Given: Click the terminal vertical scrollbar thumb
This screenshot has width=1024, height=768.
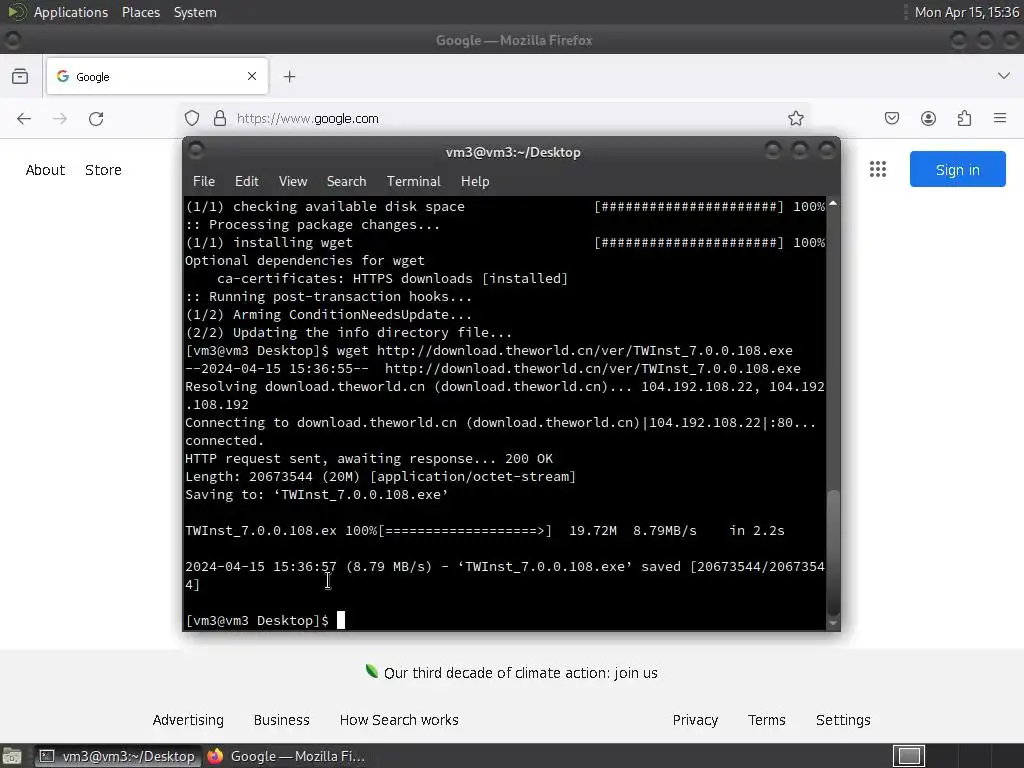Looking at the screenshot, I should coord(833,551).
